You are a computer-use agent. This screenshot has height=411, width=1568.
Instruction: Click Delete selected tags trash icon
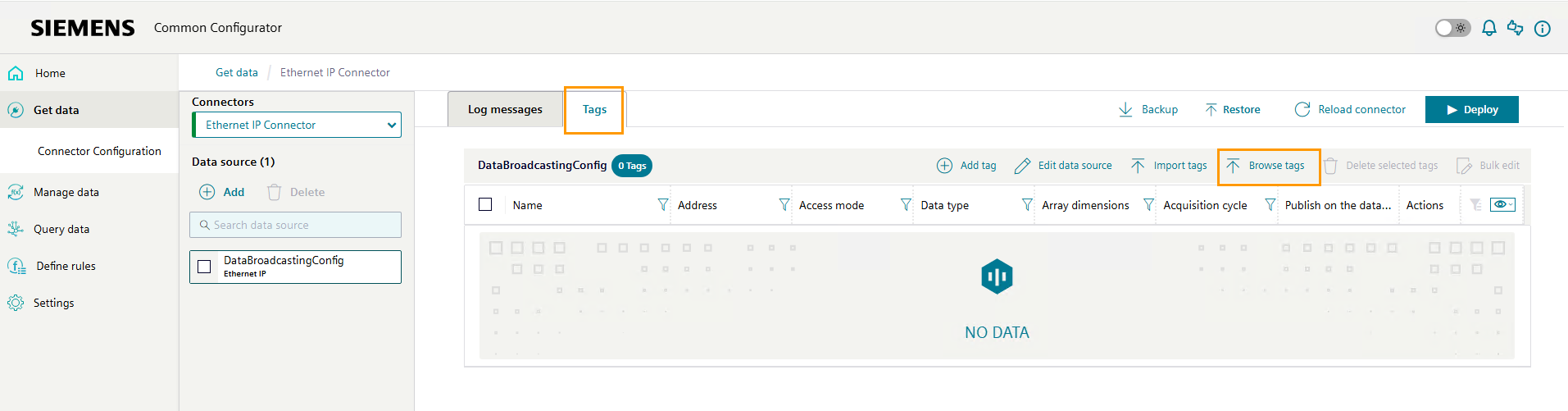(1330, 166)
